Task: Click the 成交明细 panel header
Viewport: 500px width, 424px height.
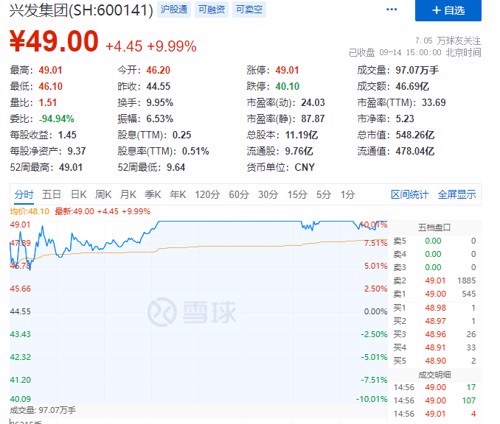Action: pos(434,375)
